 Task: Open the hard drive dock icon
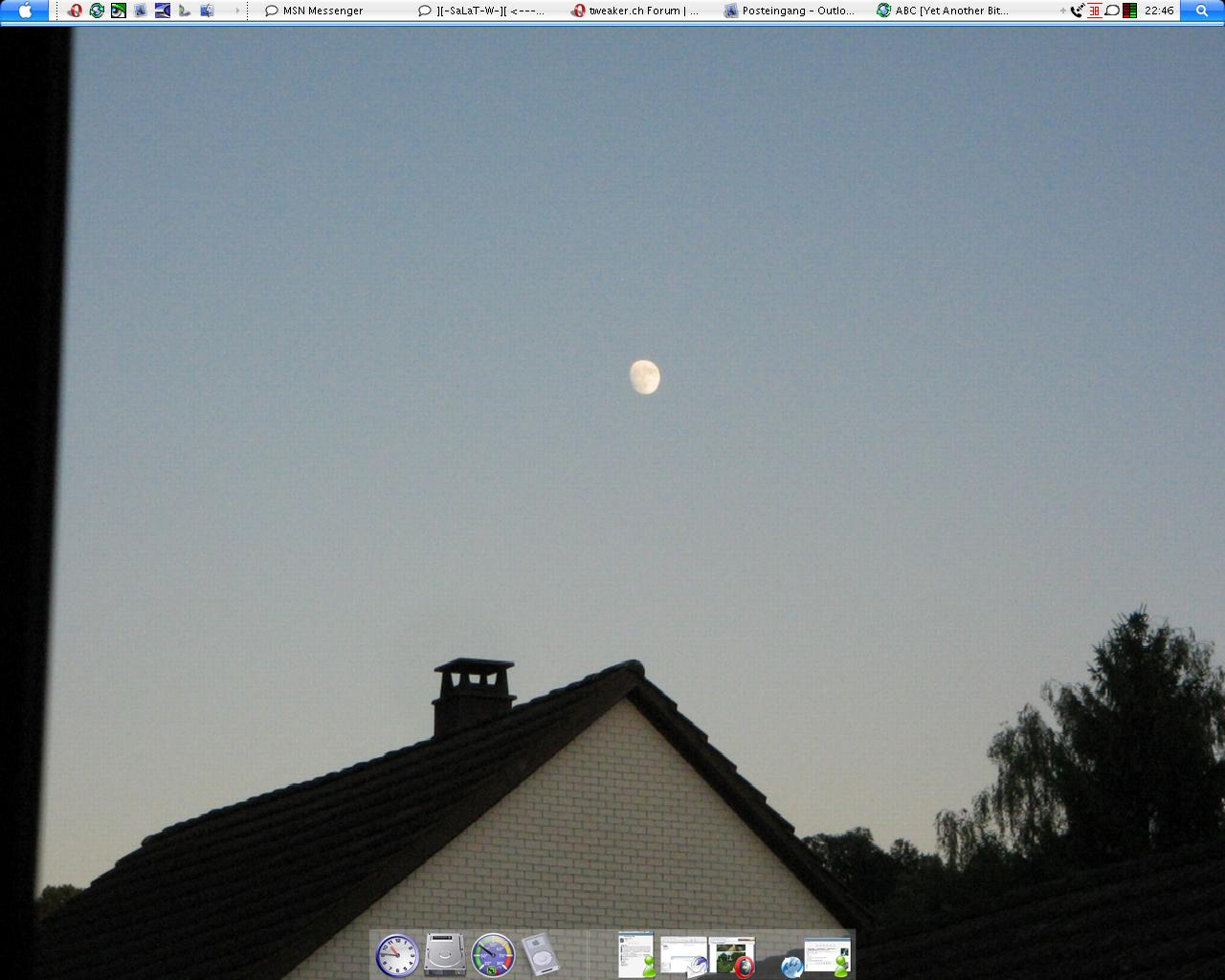445,955
